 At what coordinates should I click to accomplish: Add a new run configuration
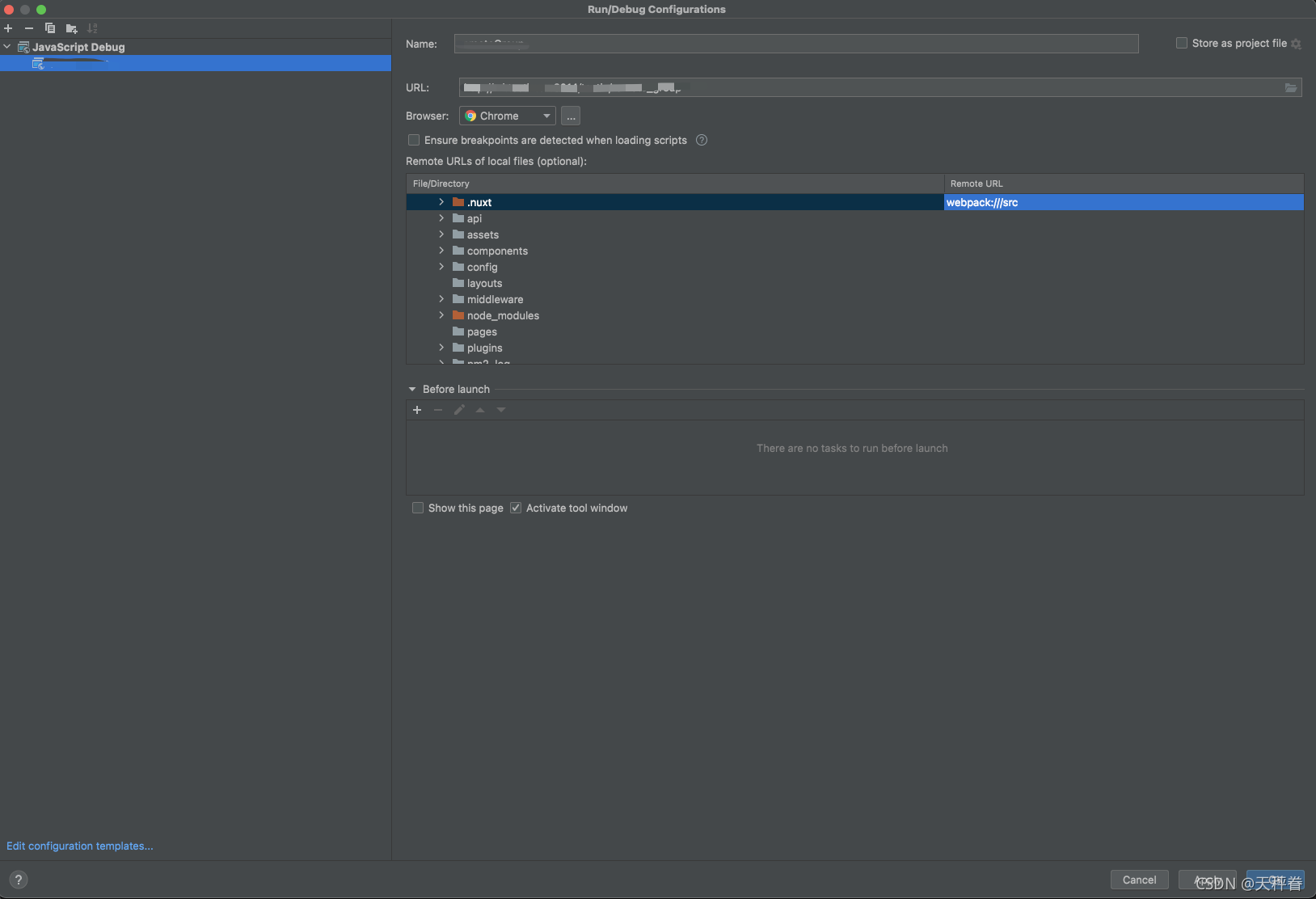pyautogui.click(x=8, y=27)
